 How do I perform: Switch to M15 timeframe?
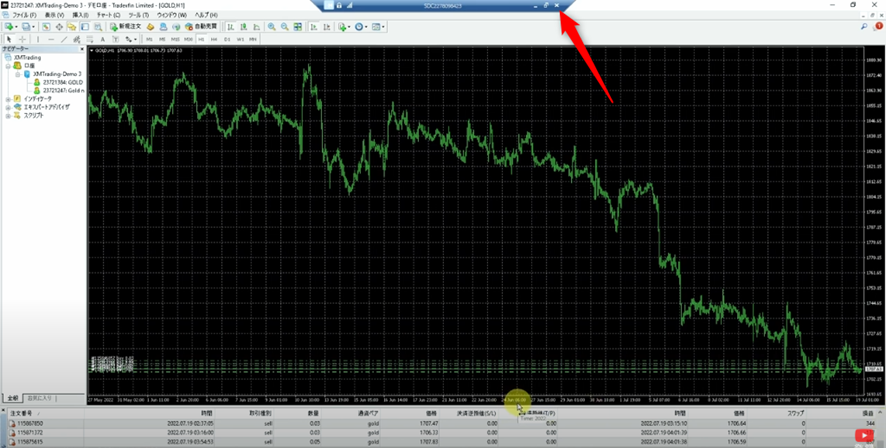(x=175, y=39)
